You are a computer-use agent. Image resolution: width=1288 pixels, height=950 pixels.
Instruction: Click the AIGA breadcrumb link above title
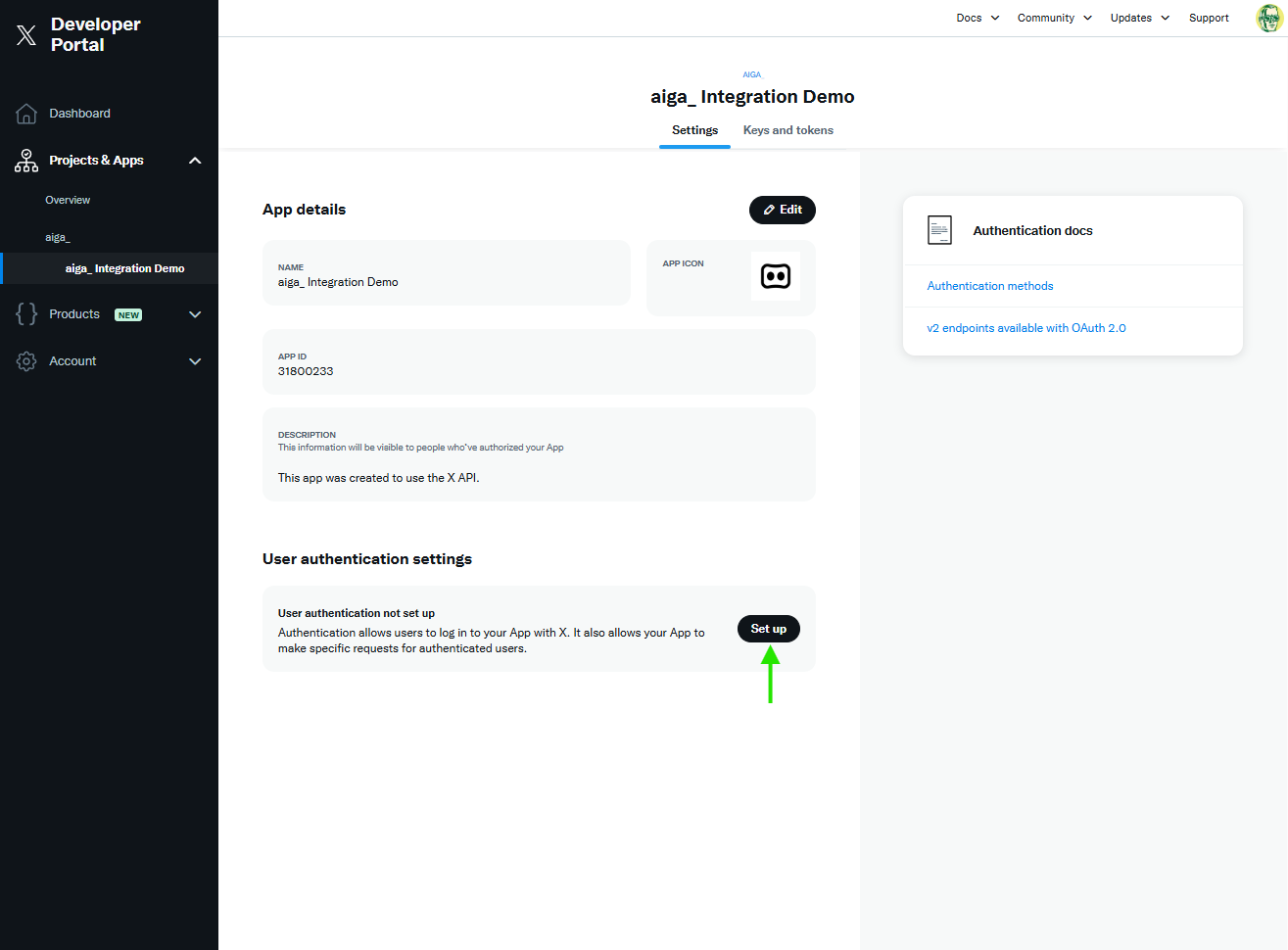(752, 74)
